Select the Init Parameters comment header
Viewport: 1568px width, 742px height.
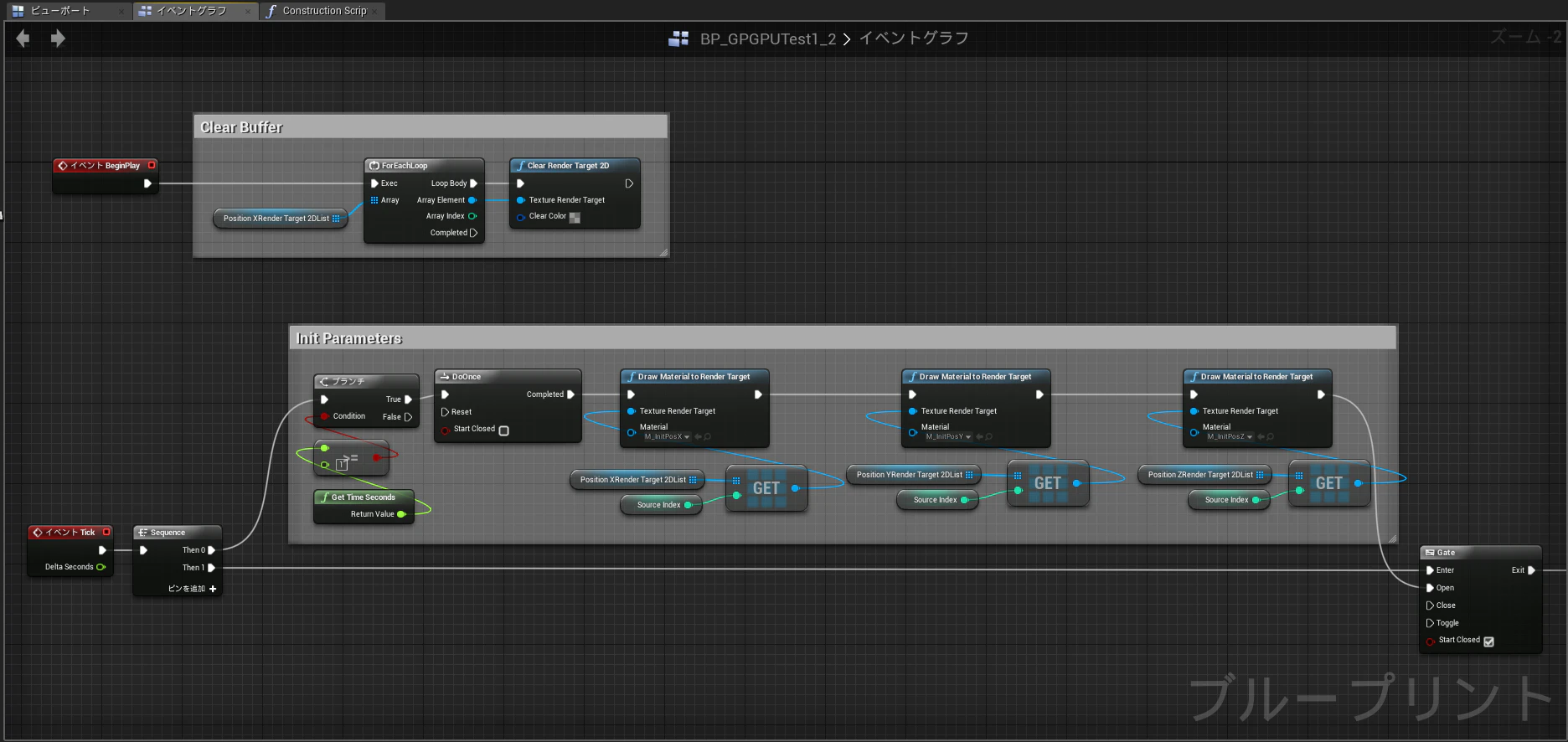point(843,338)
